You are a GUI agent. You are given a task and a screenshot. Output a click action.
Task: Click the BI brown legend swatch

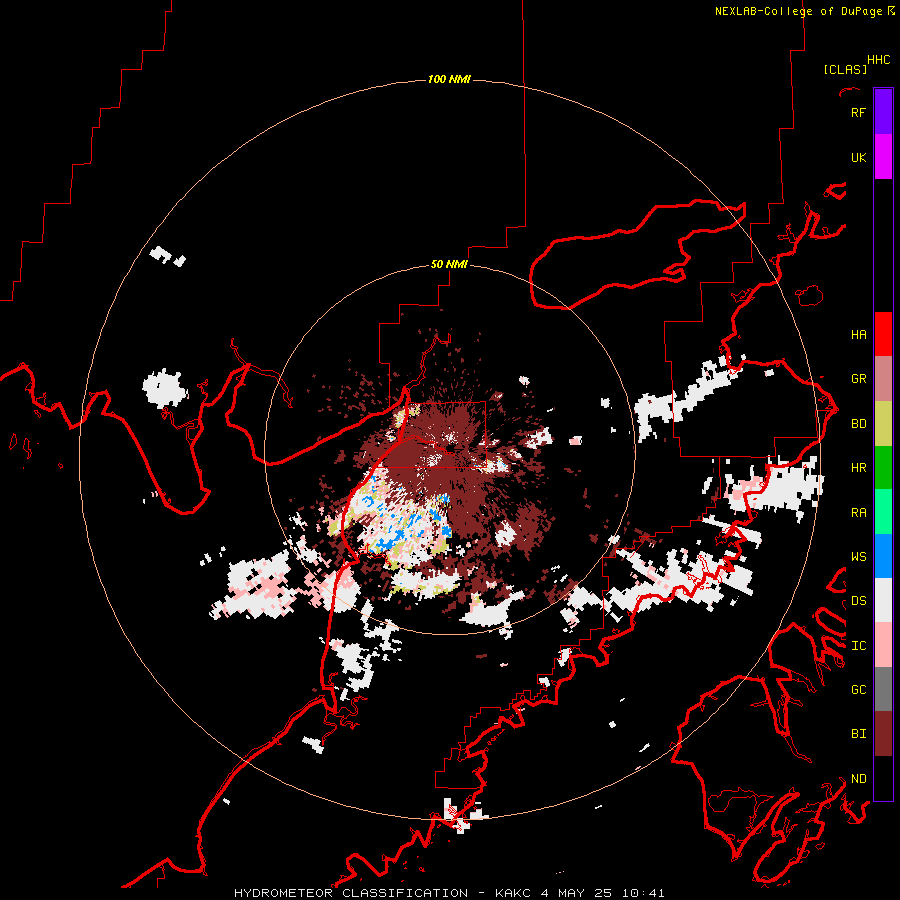click(883, 734)
